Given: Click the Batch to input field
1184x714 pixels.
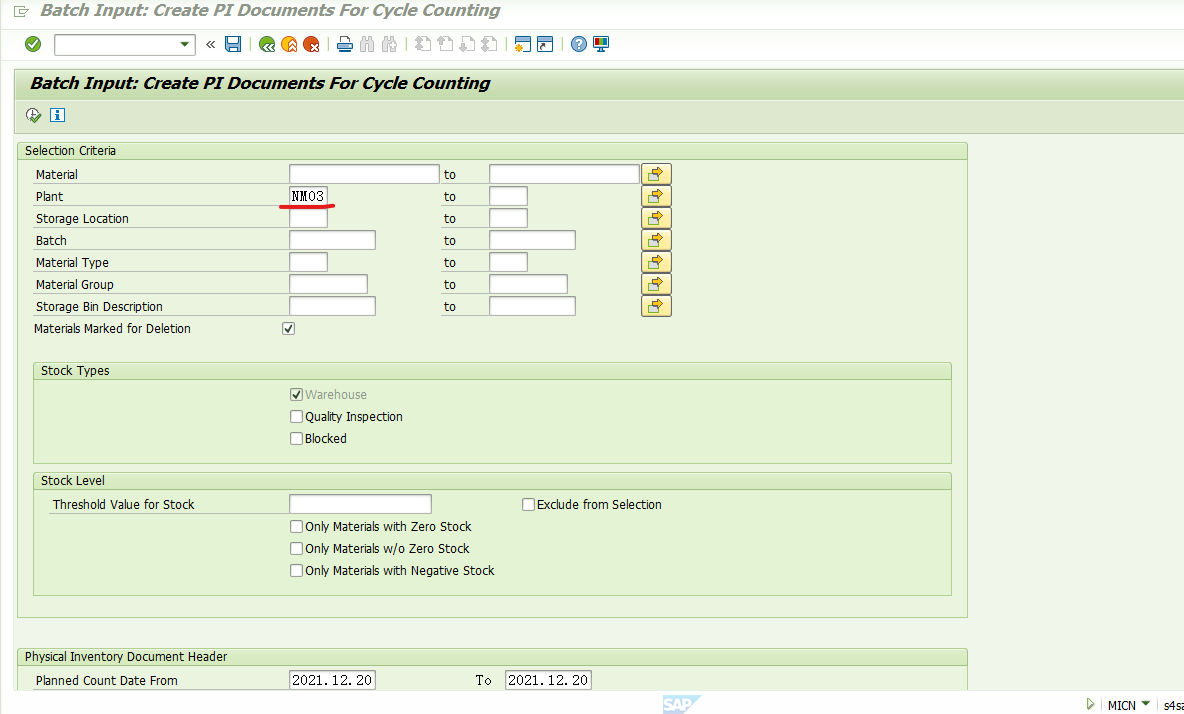Looking at the screenshot, I should tap(532, 240).
